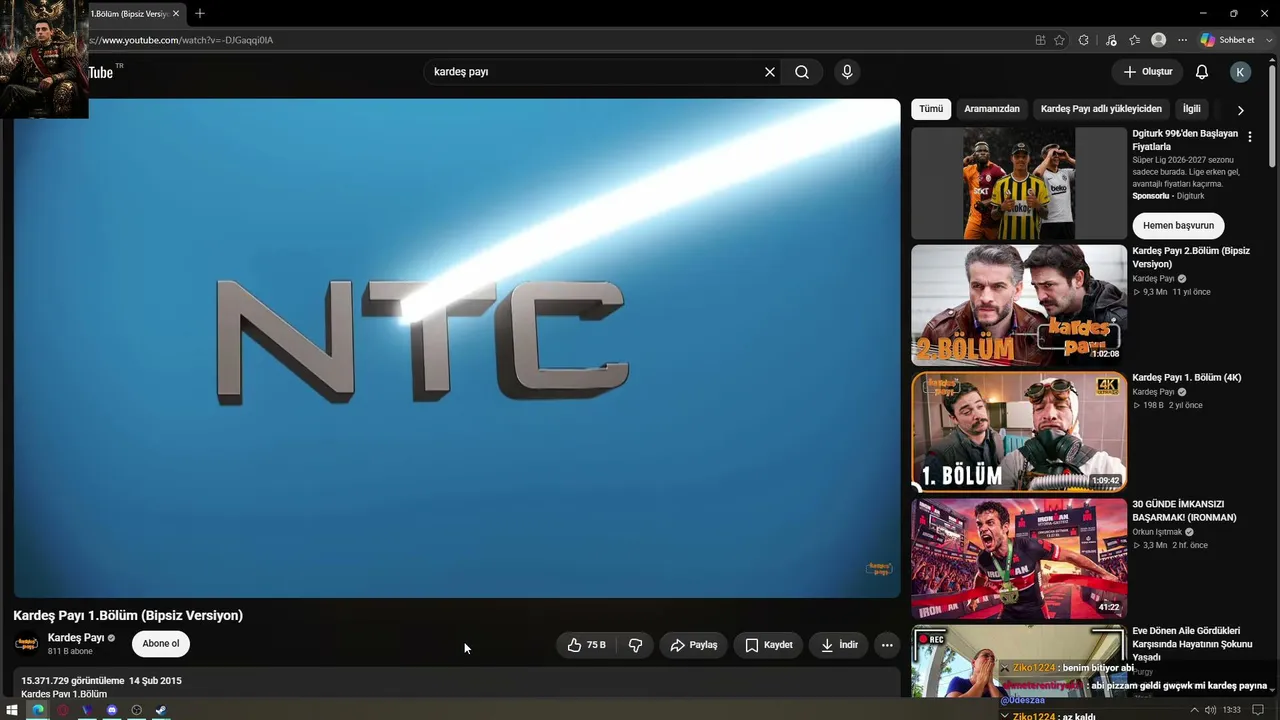Screen dimensions: 1280x720
Task: Click the Oluştur create button
Action: (x=1147, y=72)
